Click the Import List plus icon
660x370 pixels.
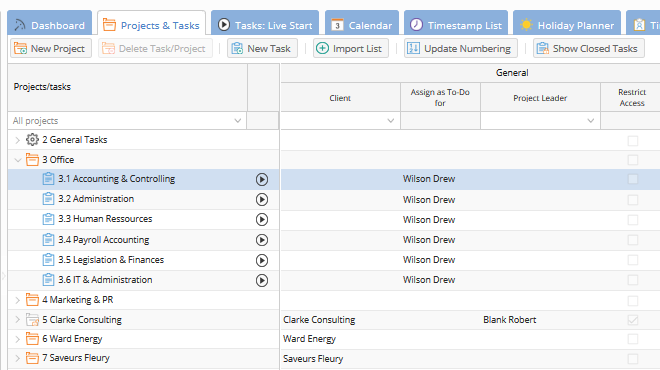(x=322, y=48)
